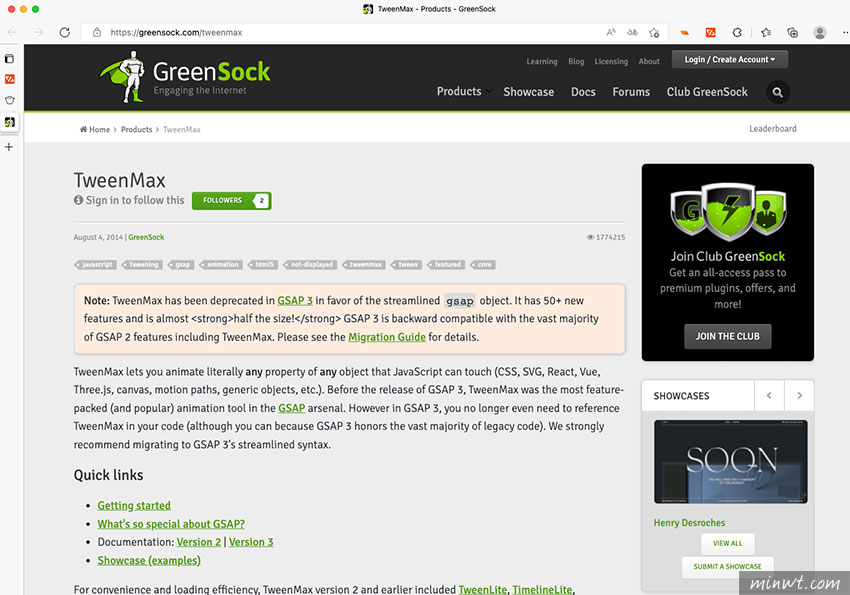Click the javascript tag
The height and width of the screenshot is (595, 850).
tap(95, 264)
